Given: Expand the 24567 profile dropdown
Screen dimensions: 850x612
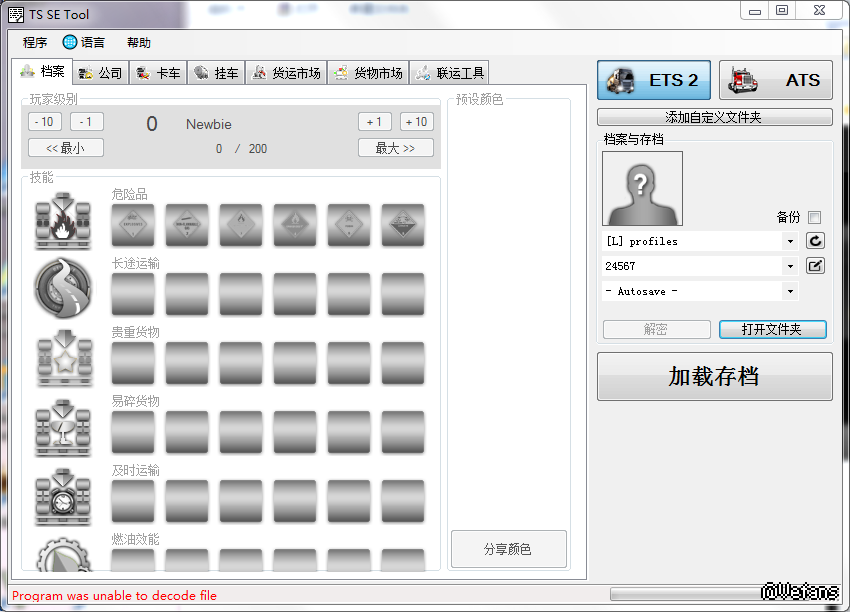Looking at the screenshot, I should [790, 266].
